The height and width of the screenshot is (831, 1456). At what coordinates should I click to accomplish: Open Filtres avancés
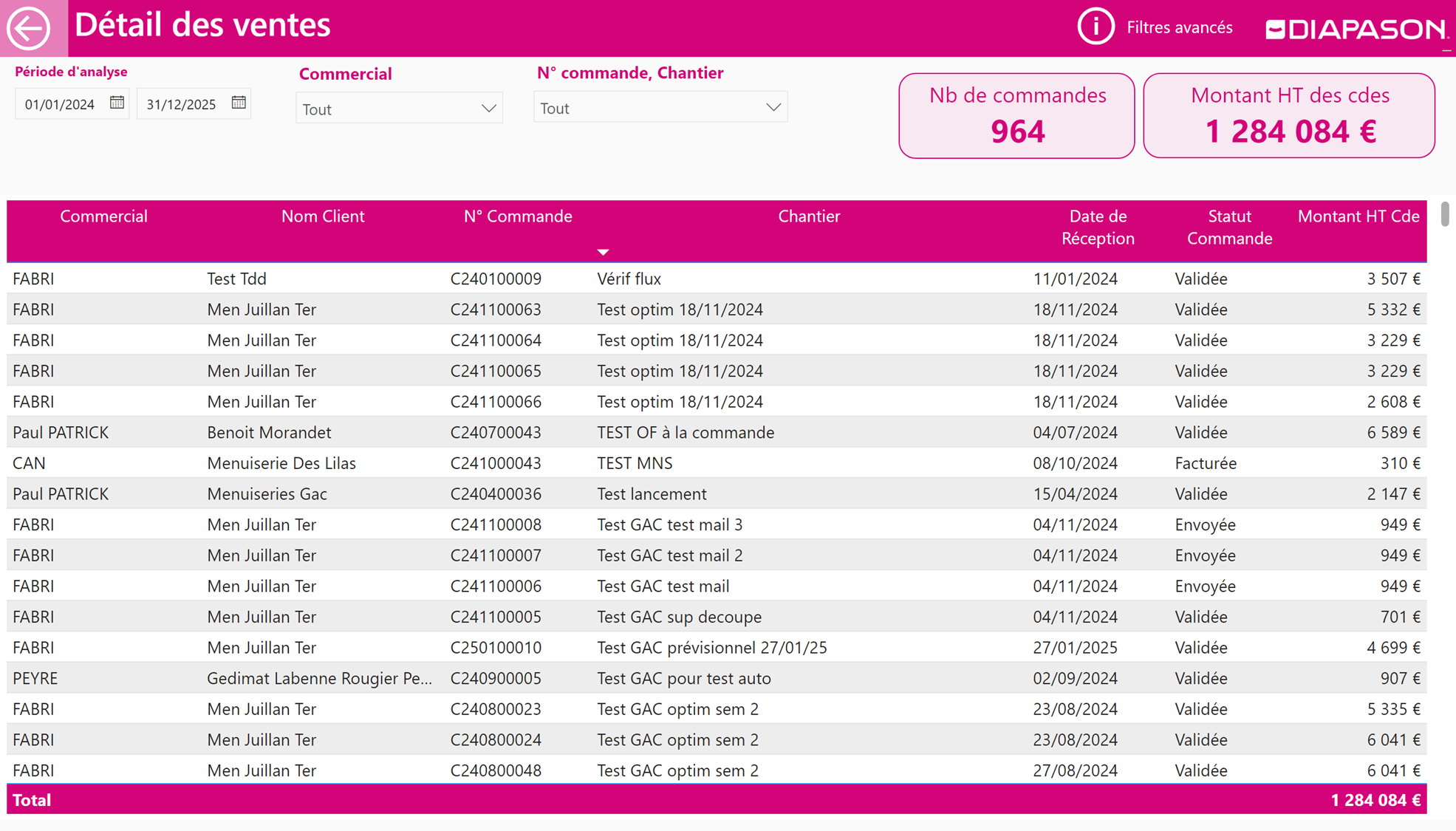[x=1179, y=28]
